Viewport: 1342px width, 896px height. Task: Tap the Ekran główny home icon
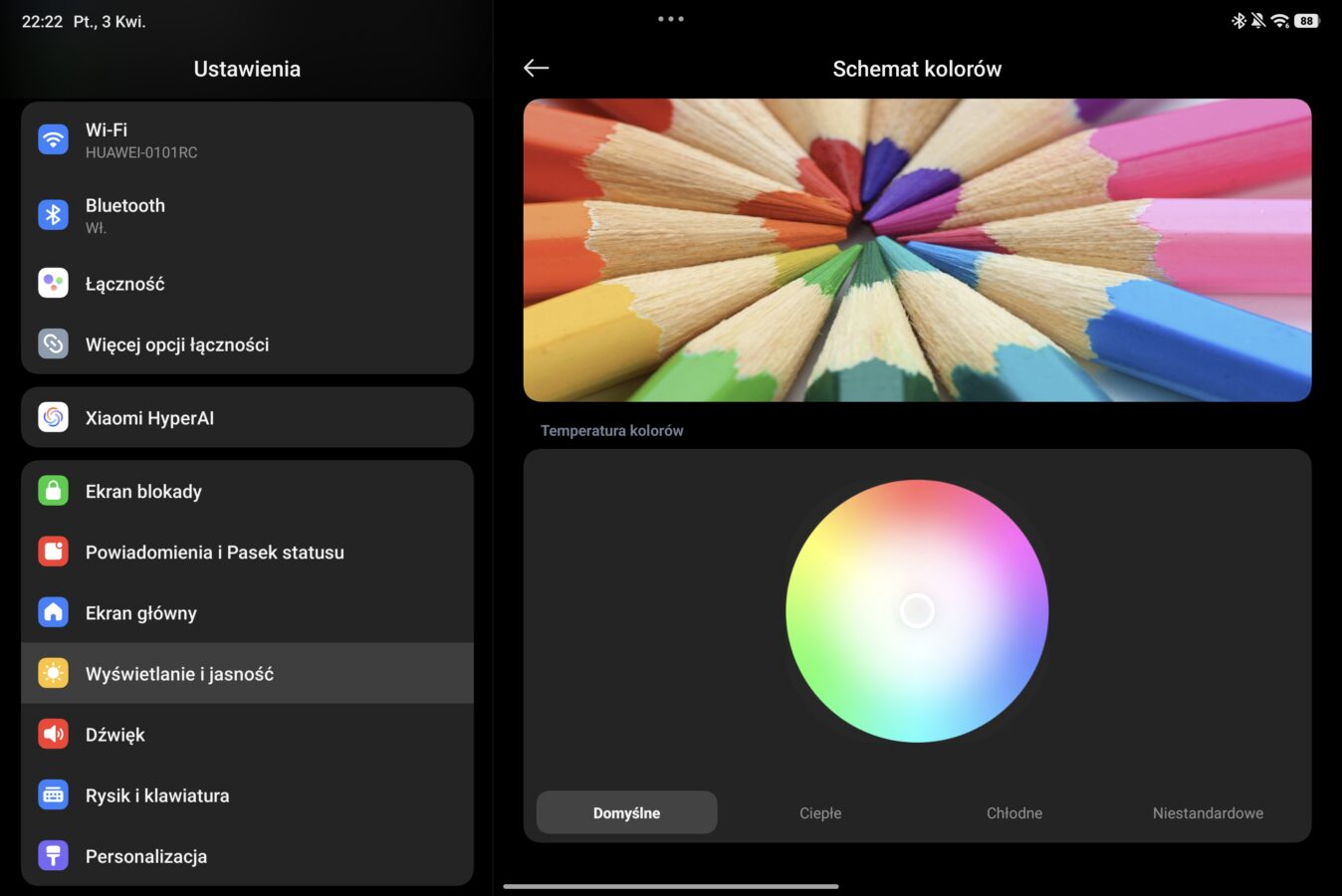53,612
